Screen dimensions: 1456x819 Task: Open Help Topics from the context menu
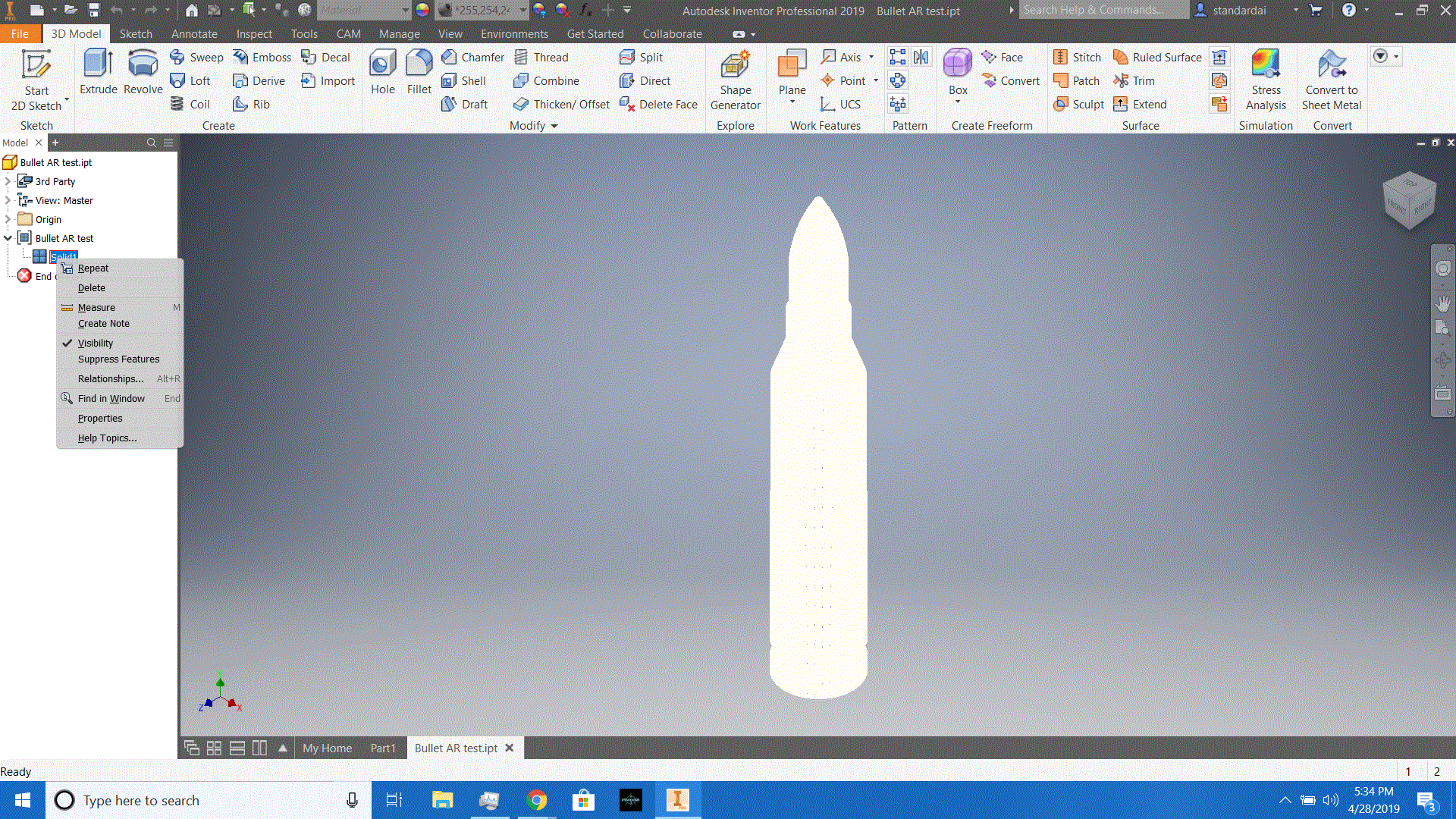click(x=106, y=438)
